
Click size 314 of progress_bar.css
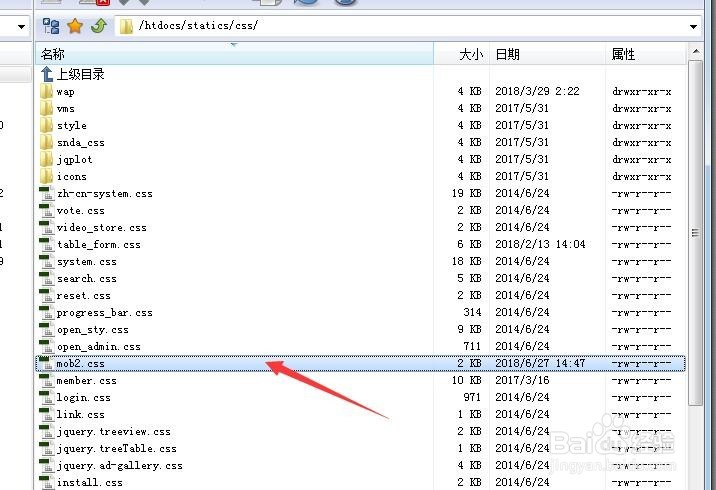pyautogui.click(x=472, y=312)
